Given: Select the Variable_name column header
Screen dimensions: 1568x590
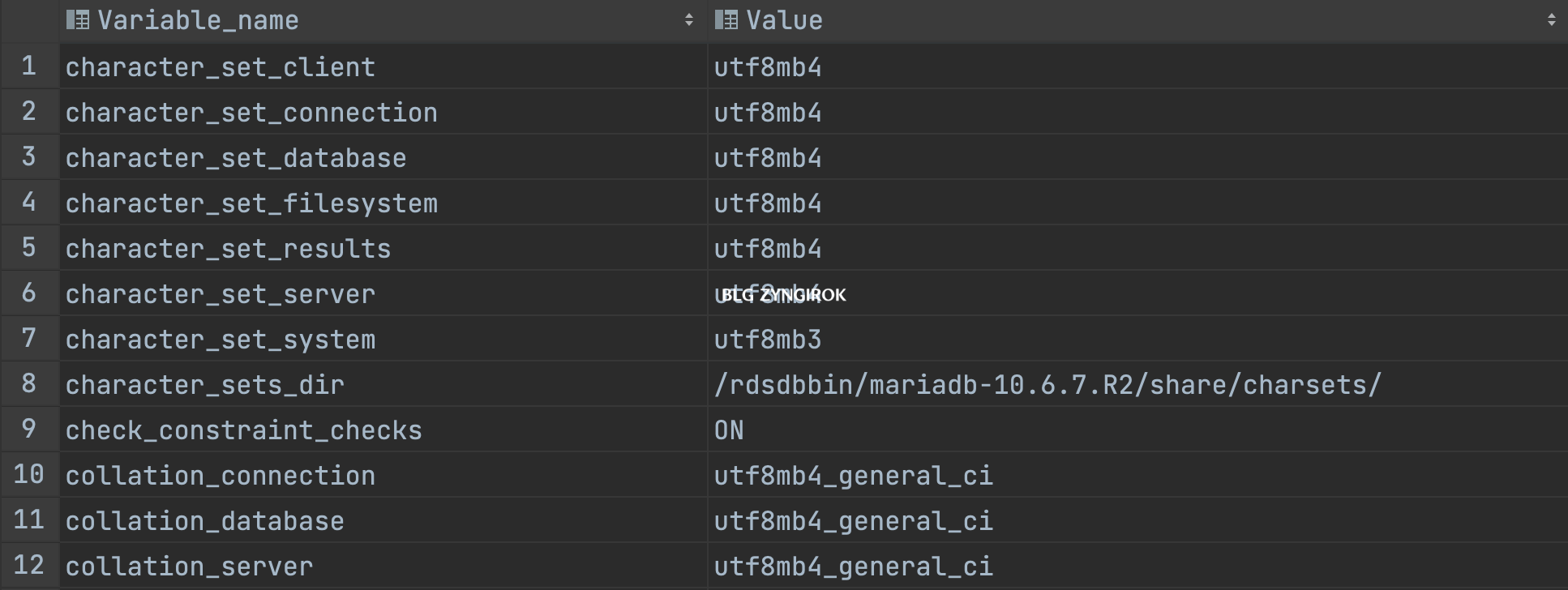Looking at the screenshot, I should click(383, 20).
